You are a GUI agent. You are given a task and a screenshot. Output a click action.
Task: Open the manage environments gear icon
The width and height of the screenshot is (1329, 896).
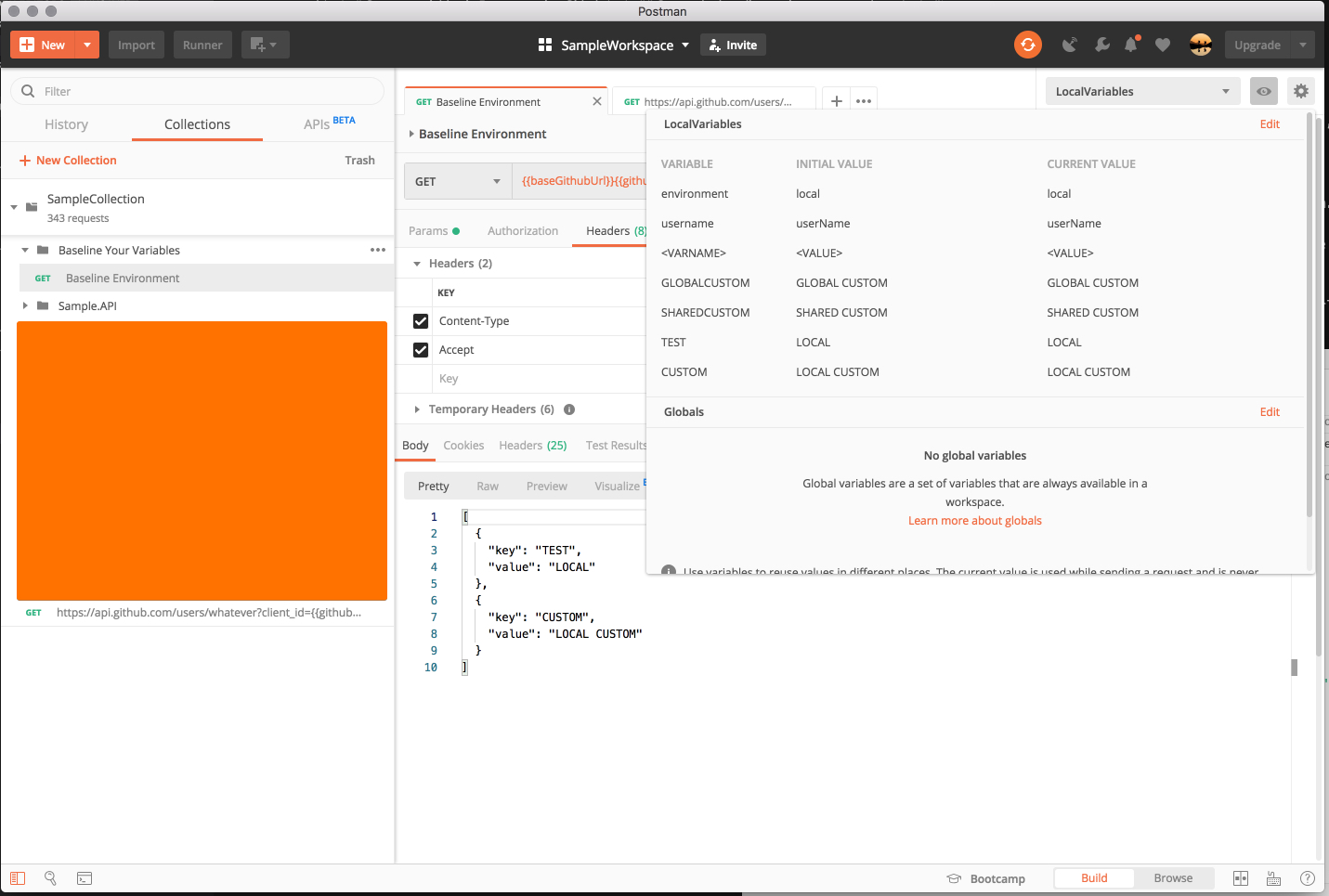(x=1301, y=91)
